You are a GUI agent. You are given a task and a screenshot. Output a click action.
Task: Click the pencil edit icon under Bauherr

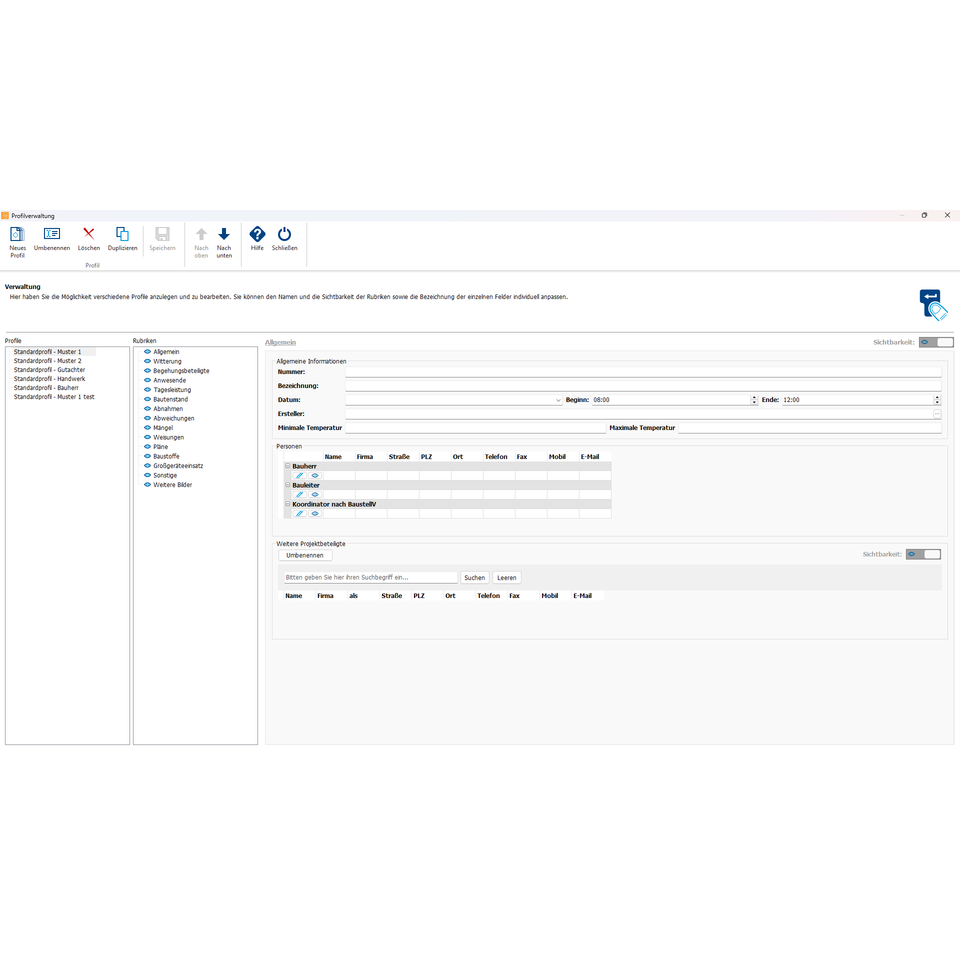pyautogui.click(x=299, y=475)
